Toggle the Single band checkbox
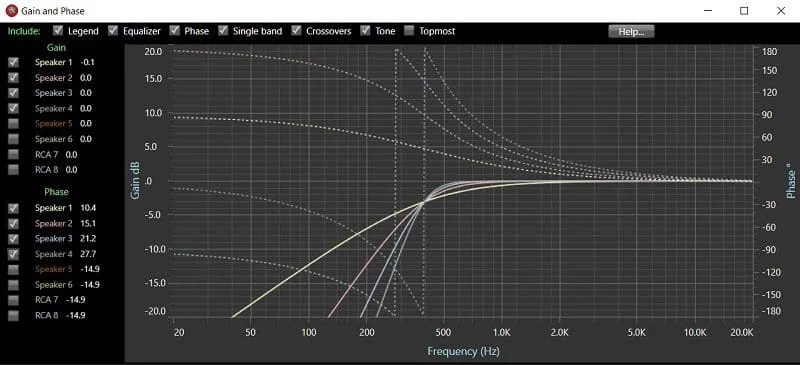 pos(223,31)
